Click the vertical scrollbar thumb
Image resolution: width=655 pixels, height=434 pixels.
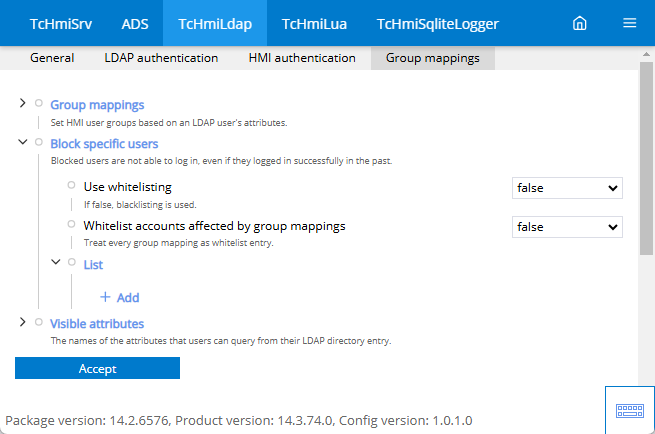click(x=646, y=159)
